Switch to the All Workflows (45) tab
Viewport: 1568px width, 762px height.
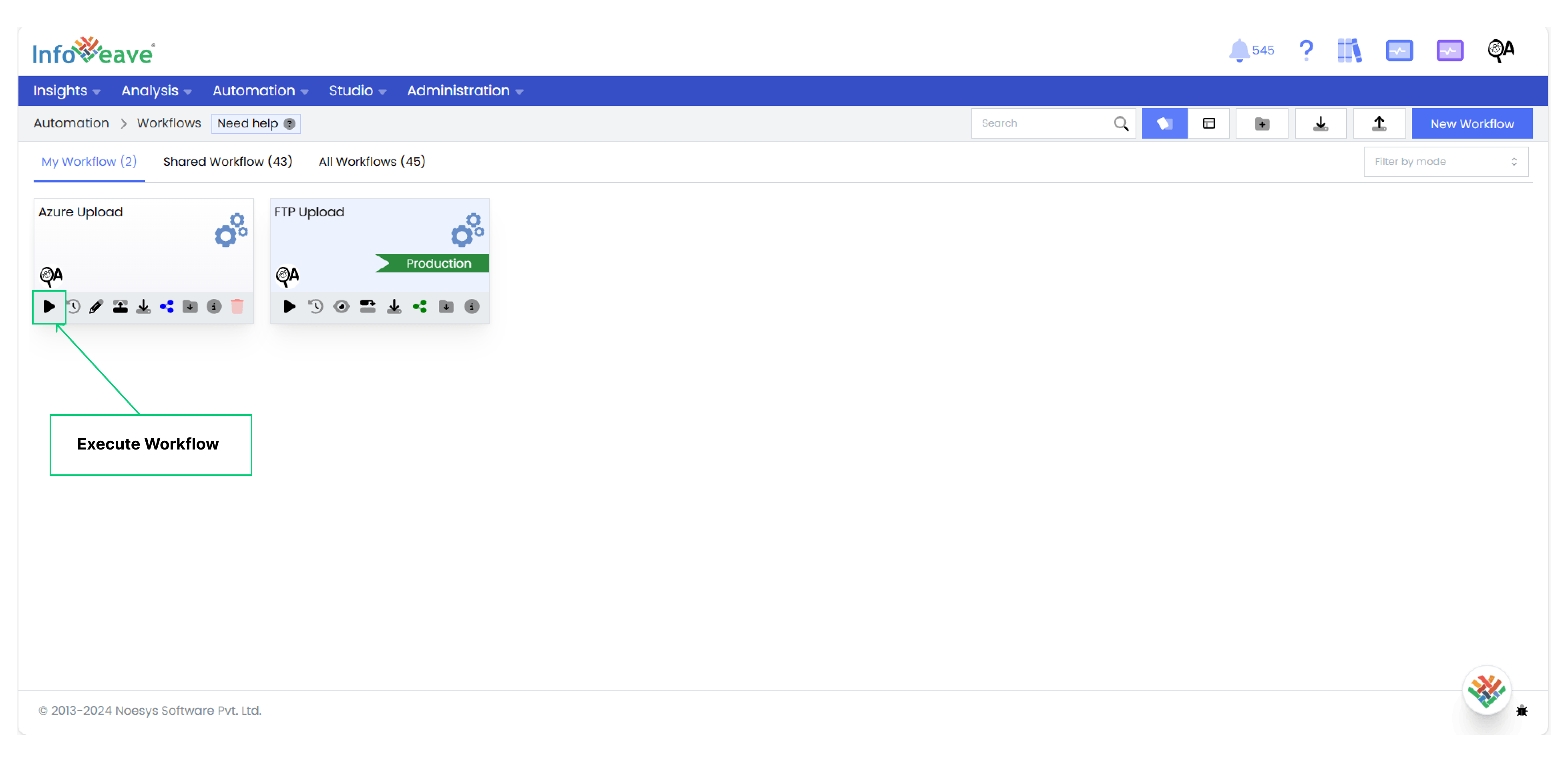click(x=371, y=161)
